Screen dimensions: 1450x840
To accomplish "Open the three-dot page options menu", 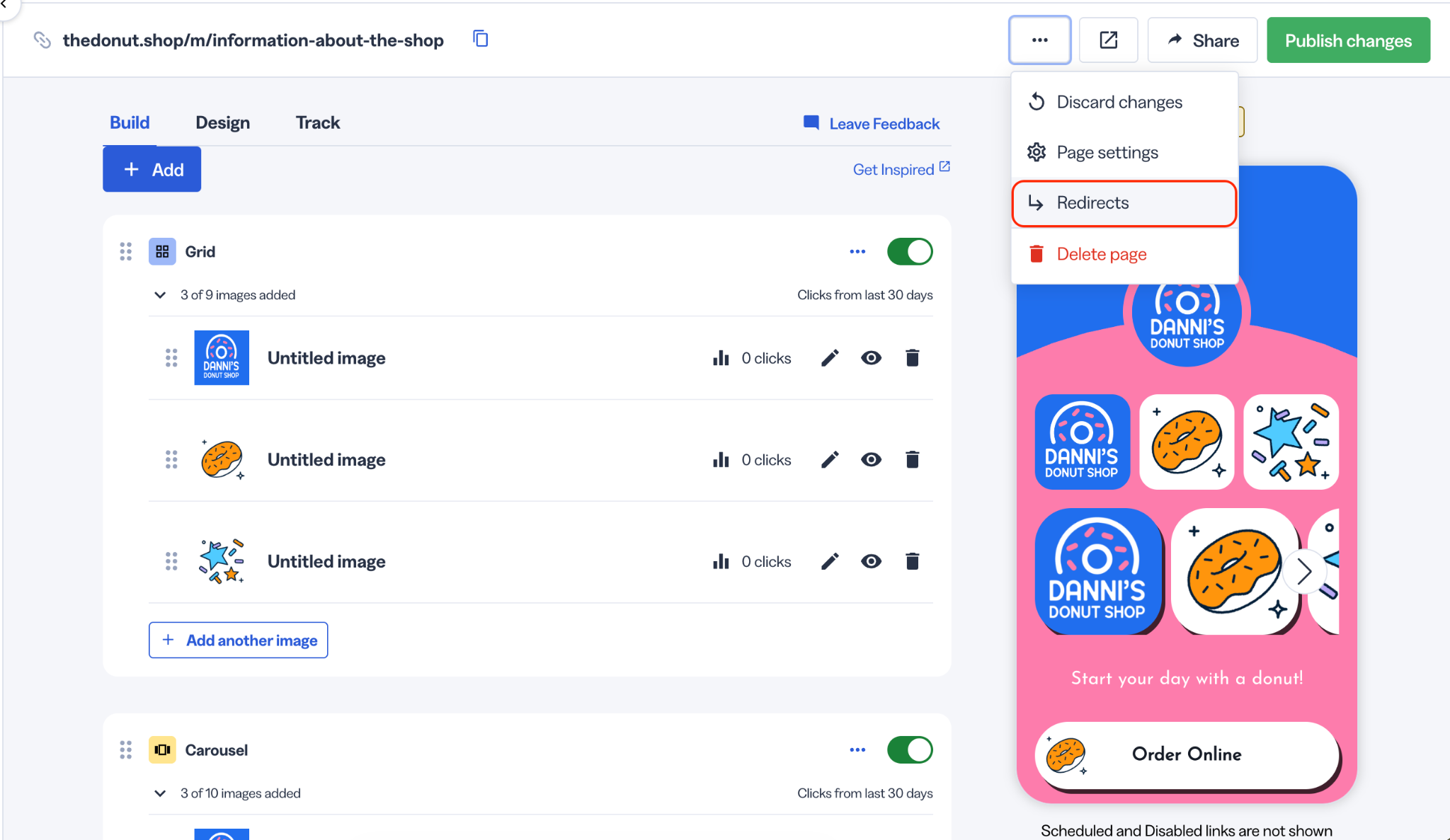I will point(1039,40).
